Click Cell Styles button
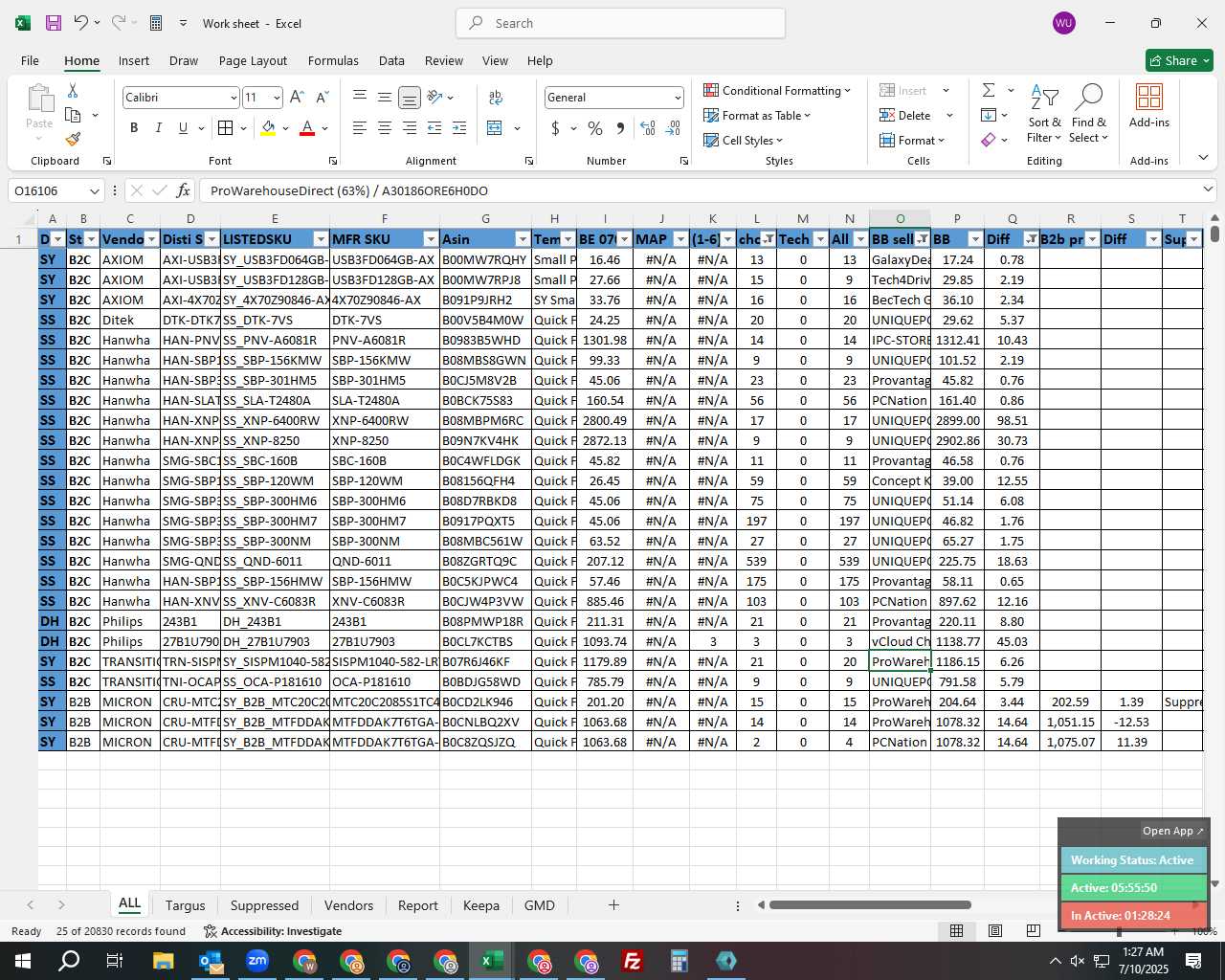The image size is (1225, 980). pyautogui.click(x=744, y=140)
